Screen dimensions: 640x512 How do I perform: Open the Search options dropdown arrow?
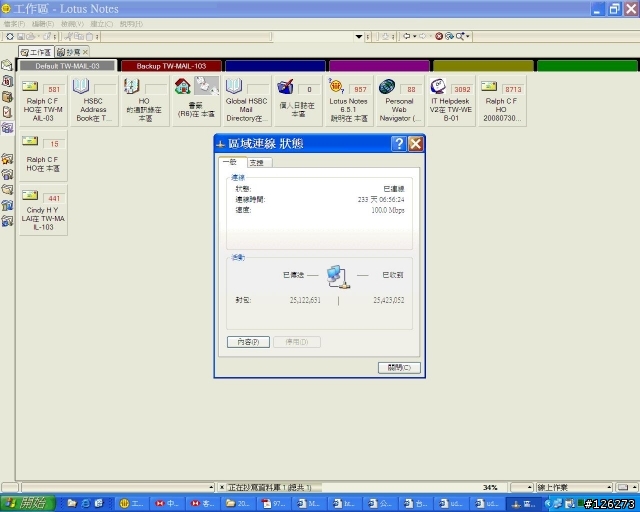[468, 36]
